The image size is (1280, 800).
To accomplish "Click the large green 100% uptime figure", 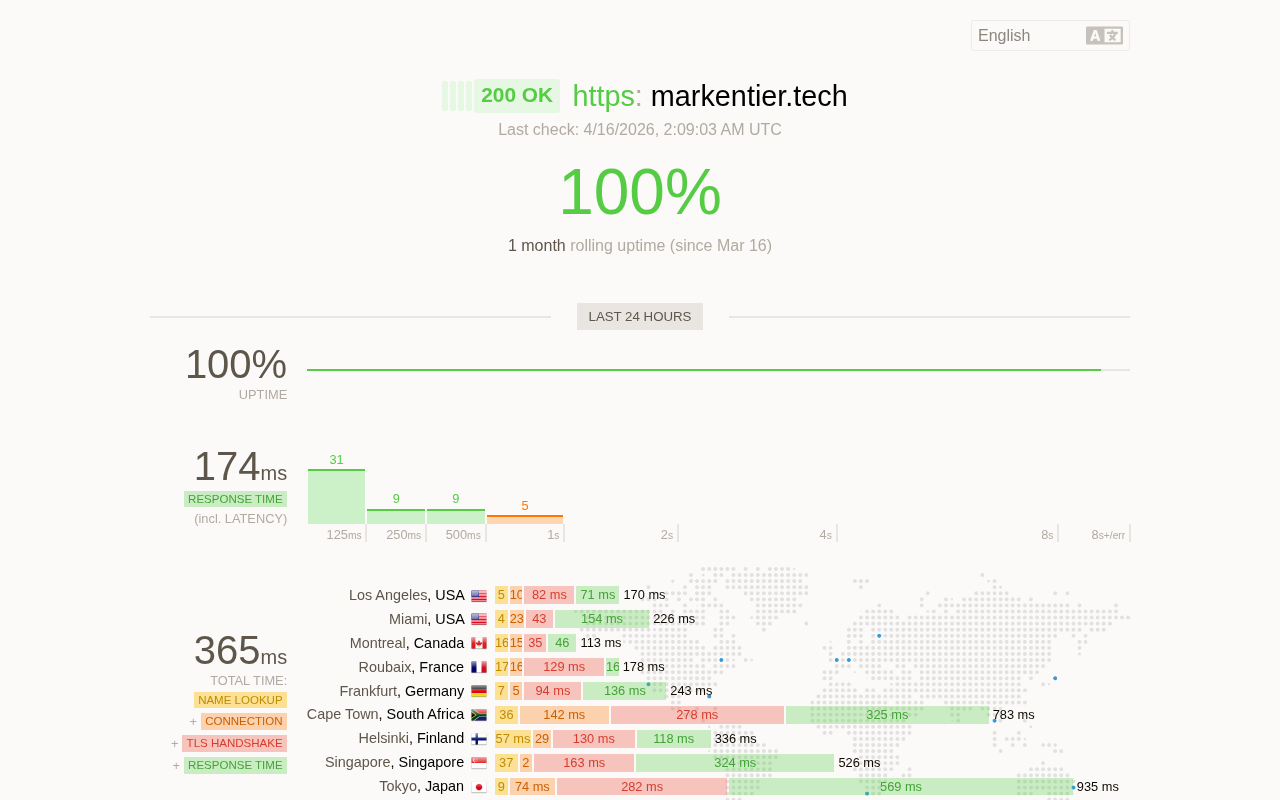I will (640, 191).
